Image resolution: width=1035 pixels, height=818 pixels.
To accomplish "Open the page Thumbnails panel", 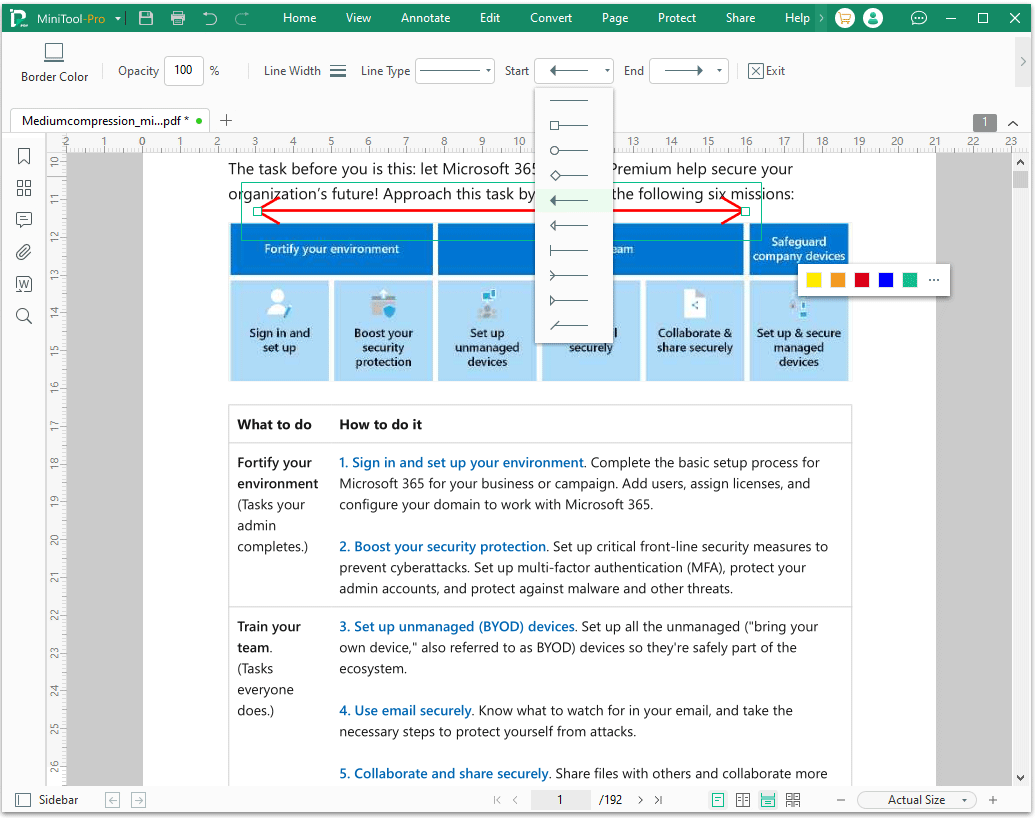I will [x=24, y=188].
